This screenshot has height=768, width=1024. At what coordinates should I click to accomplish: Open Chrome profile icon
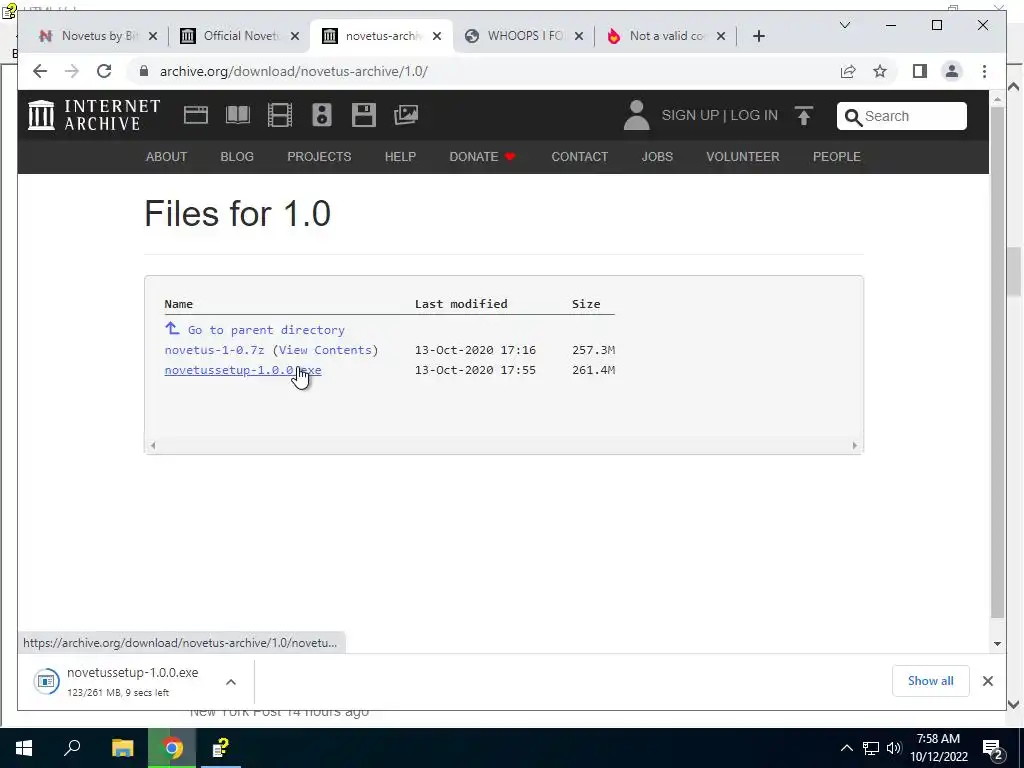point(952,71)
